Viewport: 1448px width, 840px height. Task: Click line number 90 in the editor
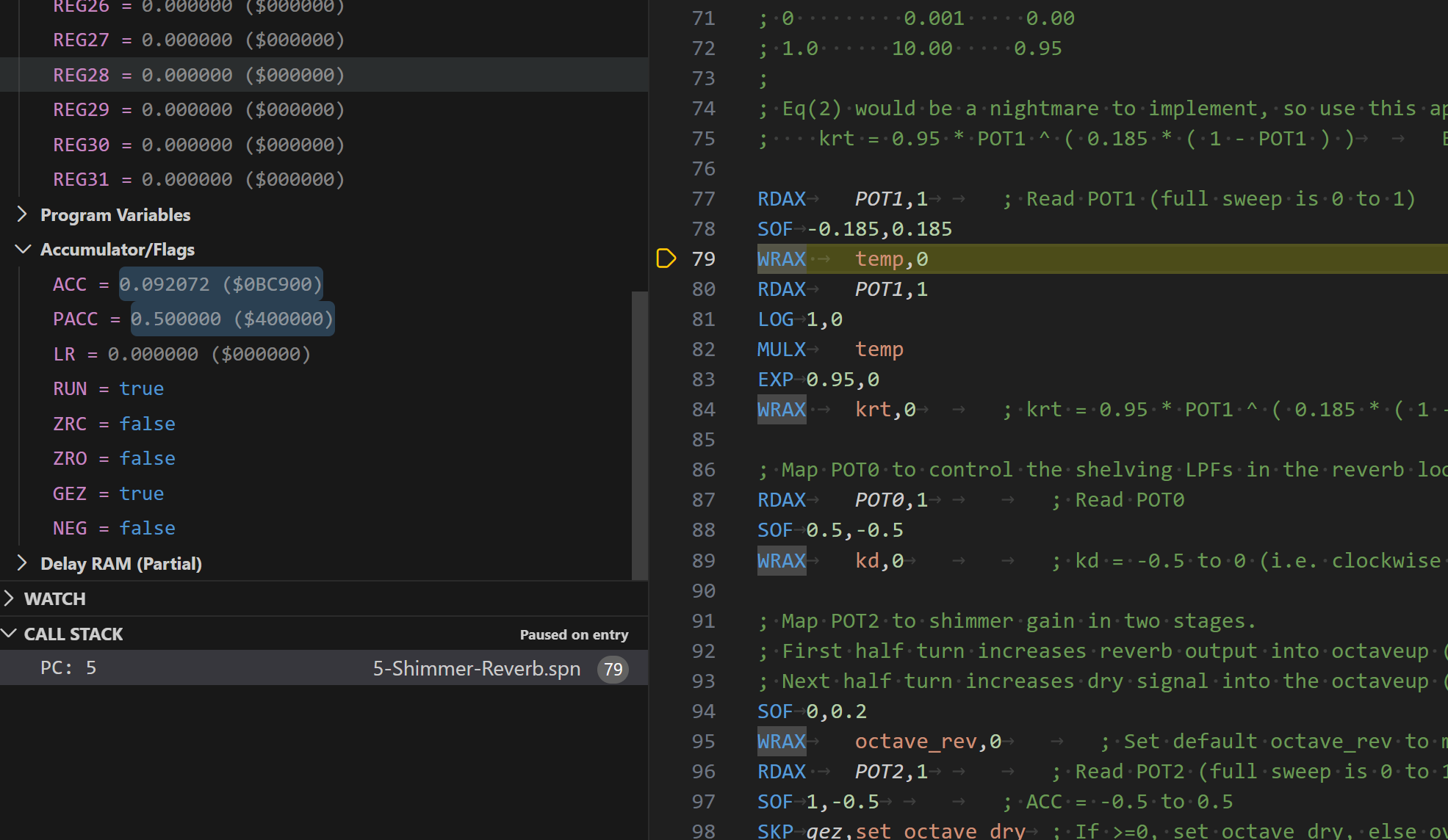point(702,590)
